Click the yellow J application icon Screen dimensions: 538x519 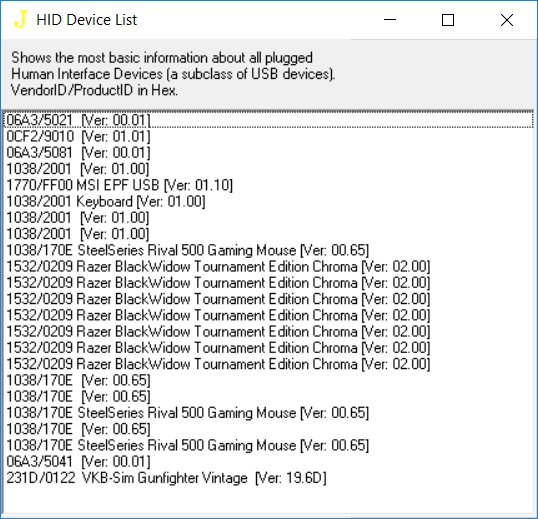coord(20,20)
